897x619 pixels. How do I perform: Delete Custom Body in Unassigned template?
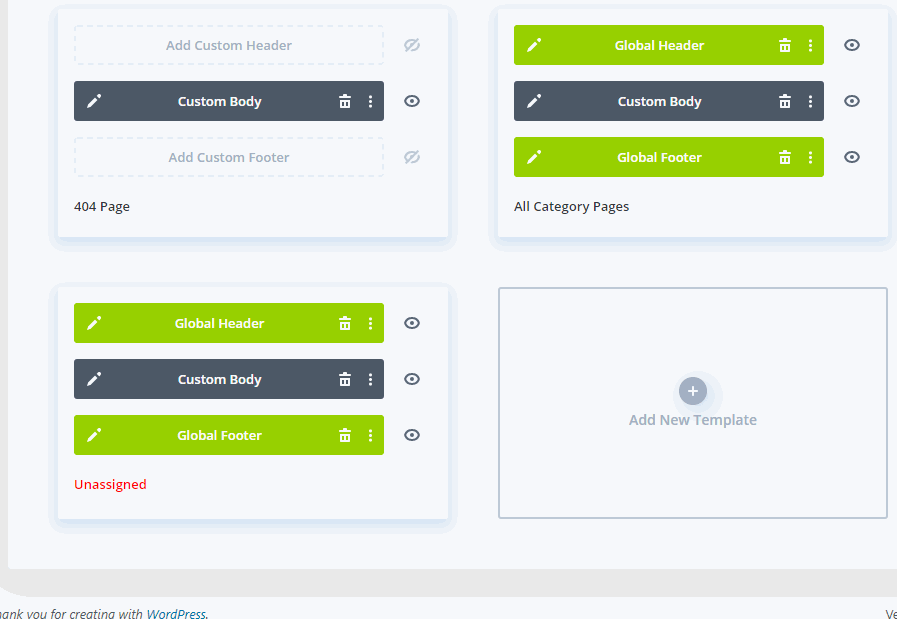344,379
